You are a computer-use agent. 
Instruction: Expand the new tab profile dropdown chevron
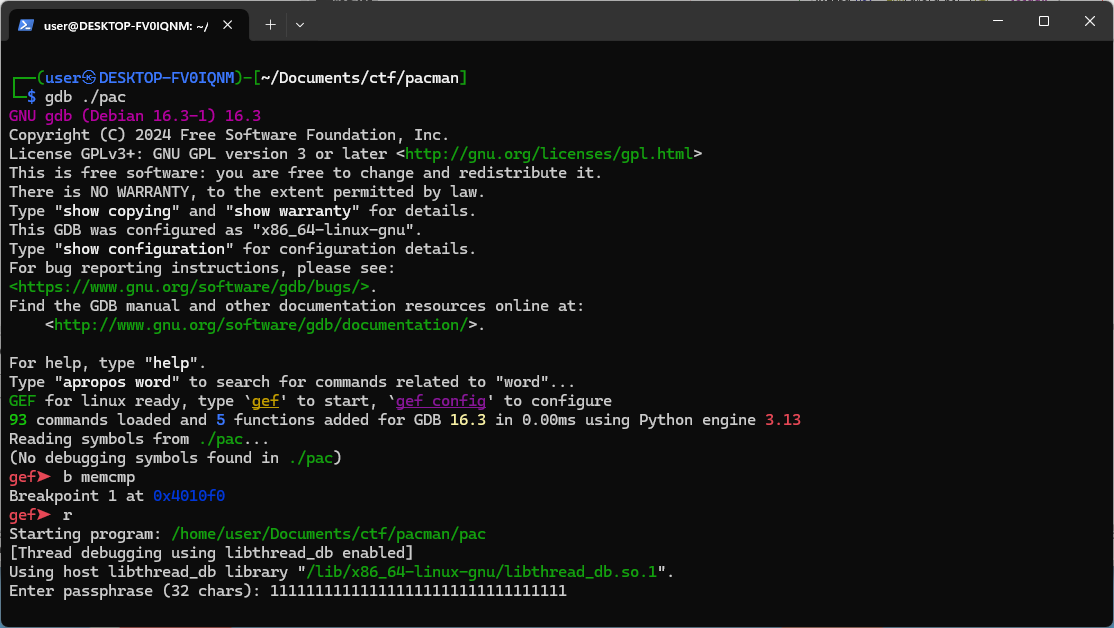click(300, 25)
